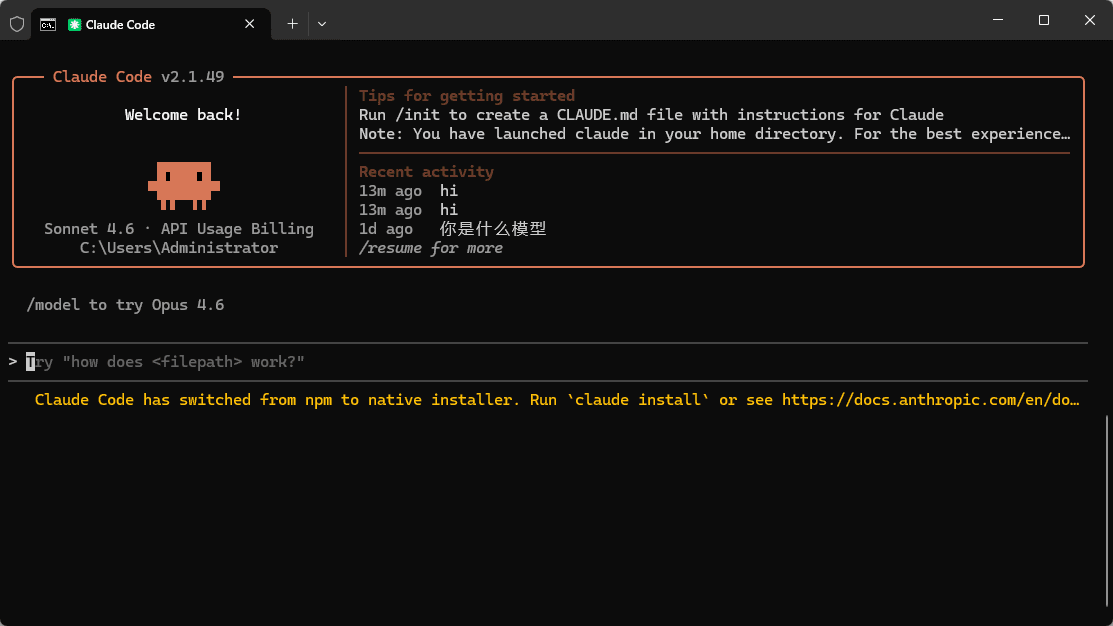The width and height of the screenshot is (1113, 626).
Task: Expand the new tab profile dropdown chevron
Action: point(322,24)
